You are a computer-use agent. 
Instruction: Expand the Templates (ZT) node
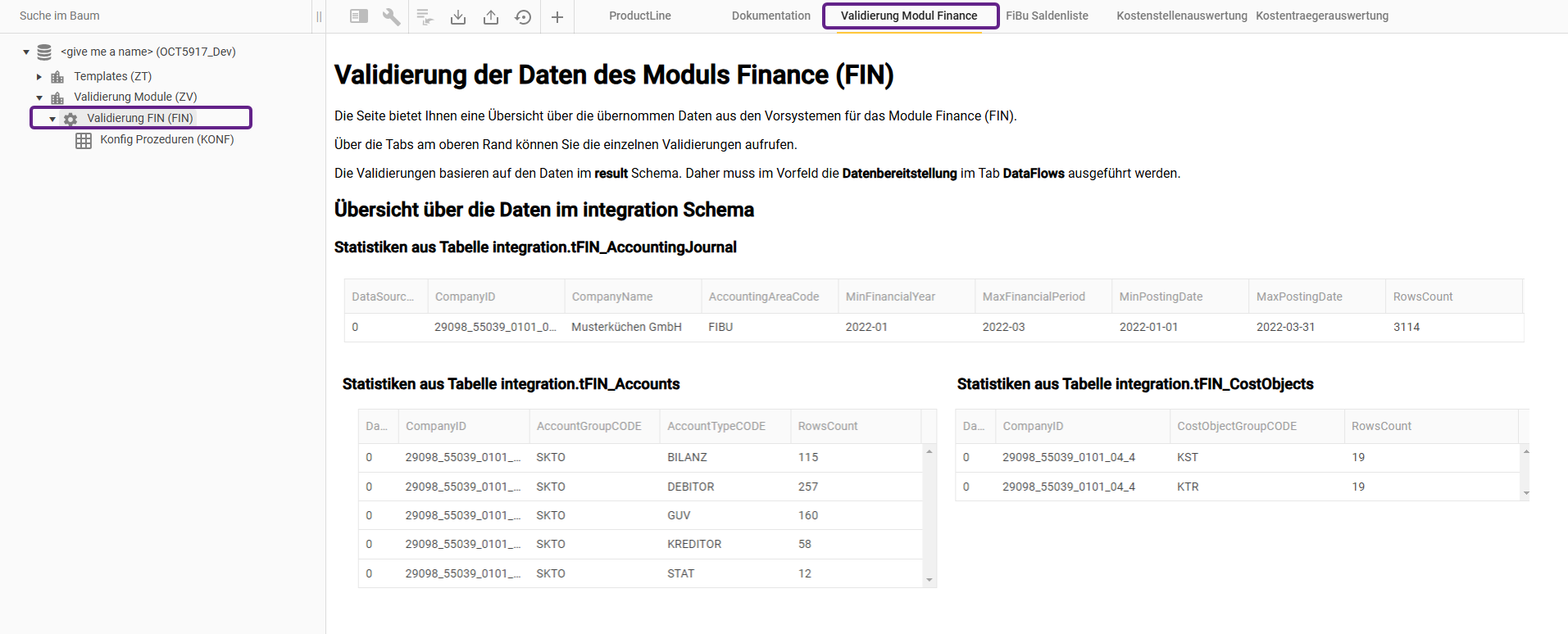click(39, 77)
